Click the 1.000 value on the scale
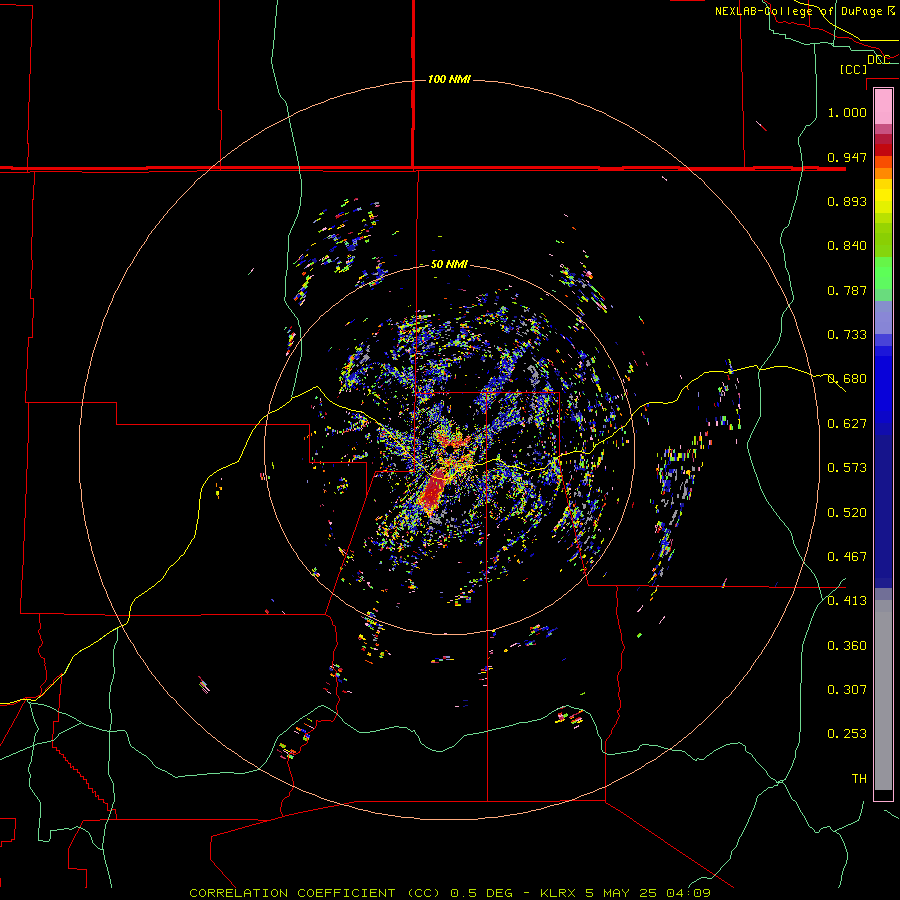900x900 pixels. (x=847, y=112)
